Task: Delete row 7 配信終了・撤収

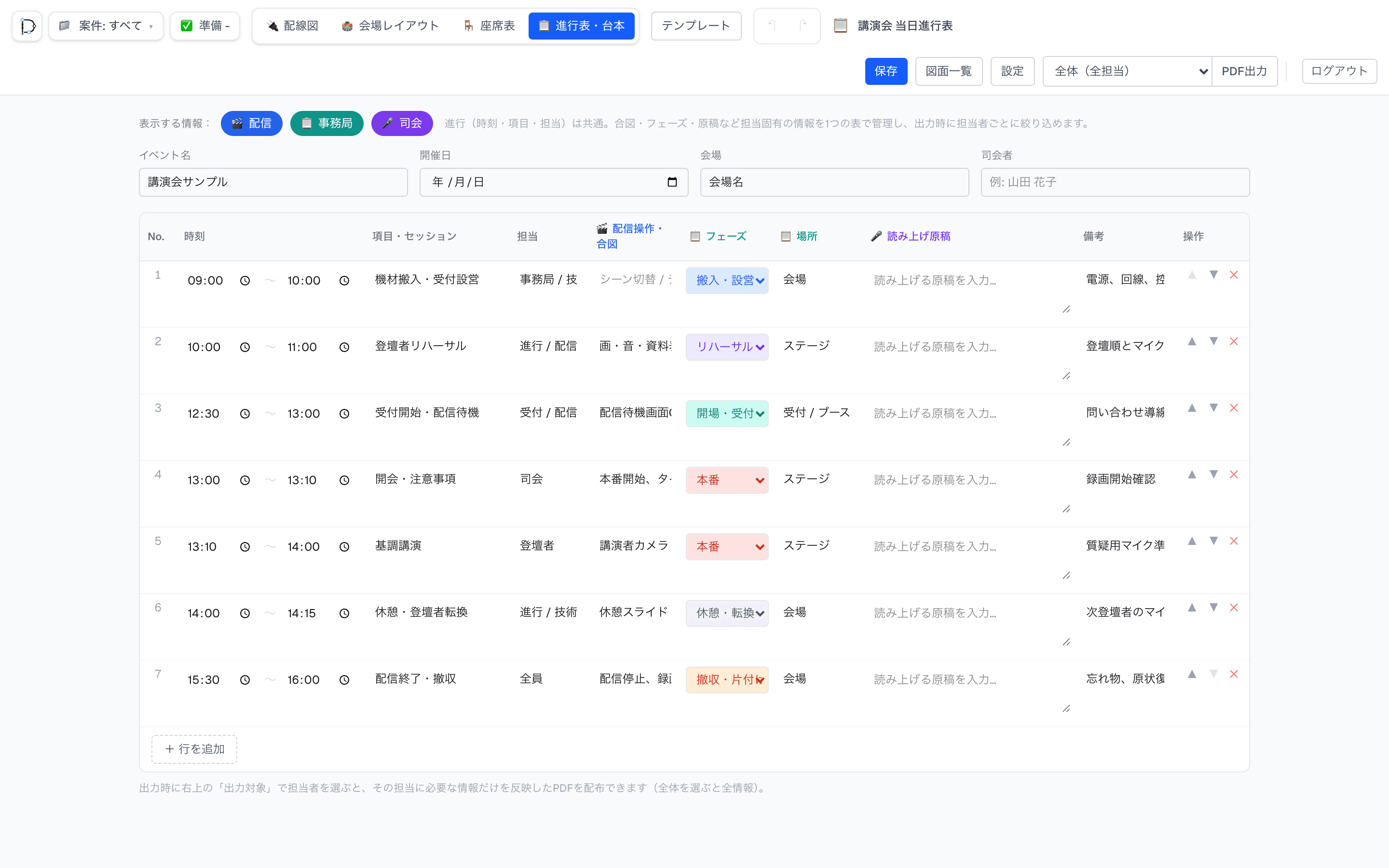Action: tap(1234, 675)
